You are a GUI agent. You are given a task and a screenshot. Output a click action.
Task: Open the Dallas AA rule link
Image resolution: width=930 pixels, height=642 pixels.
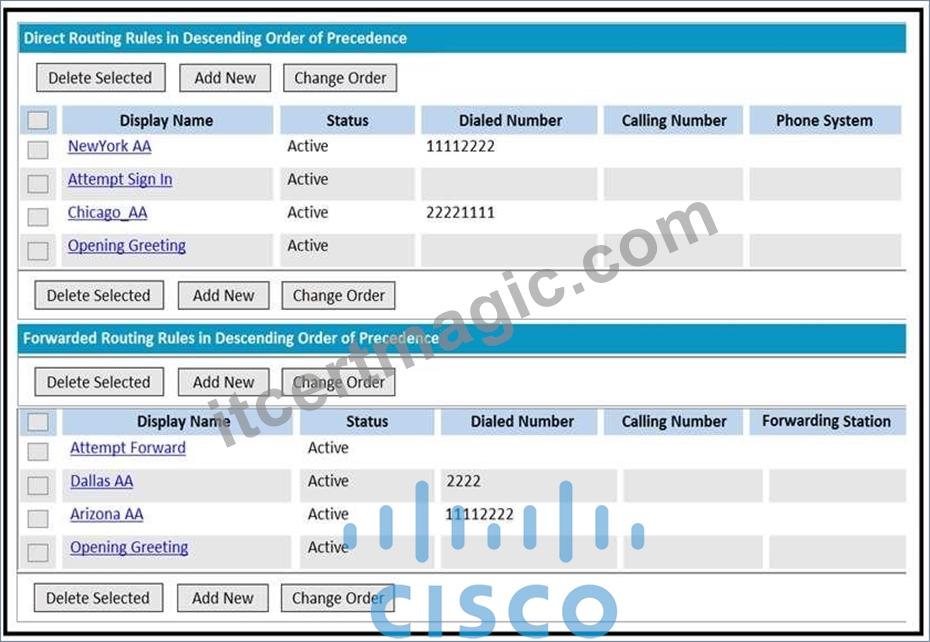[x=101, y=481]
